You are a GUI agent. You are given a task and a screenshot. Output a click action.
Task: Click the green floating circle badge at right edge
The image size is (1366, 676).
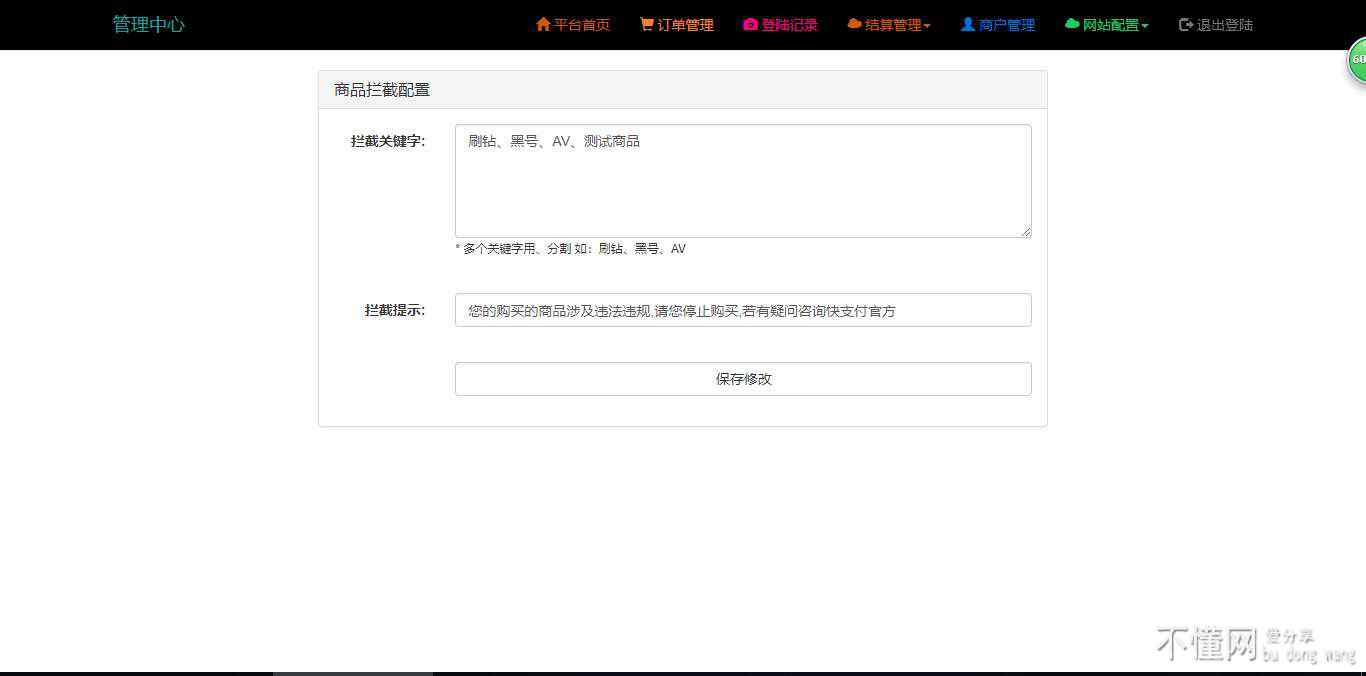[x=1357, y=60]
